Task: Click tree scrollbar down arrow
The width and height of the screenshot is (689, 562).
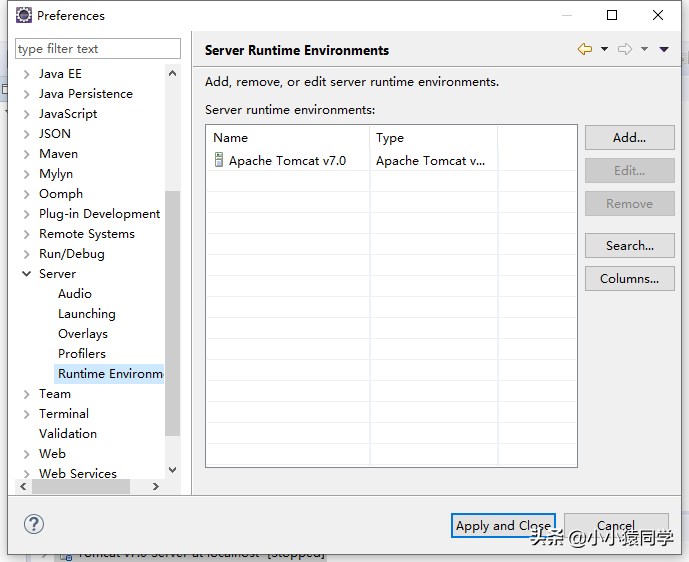Action: 173,470
